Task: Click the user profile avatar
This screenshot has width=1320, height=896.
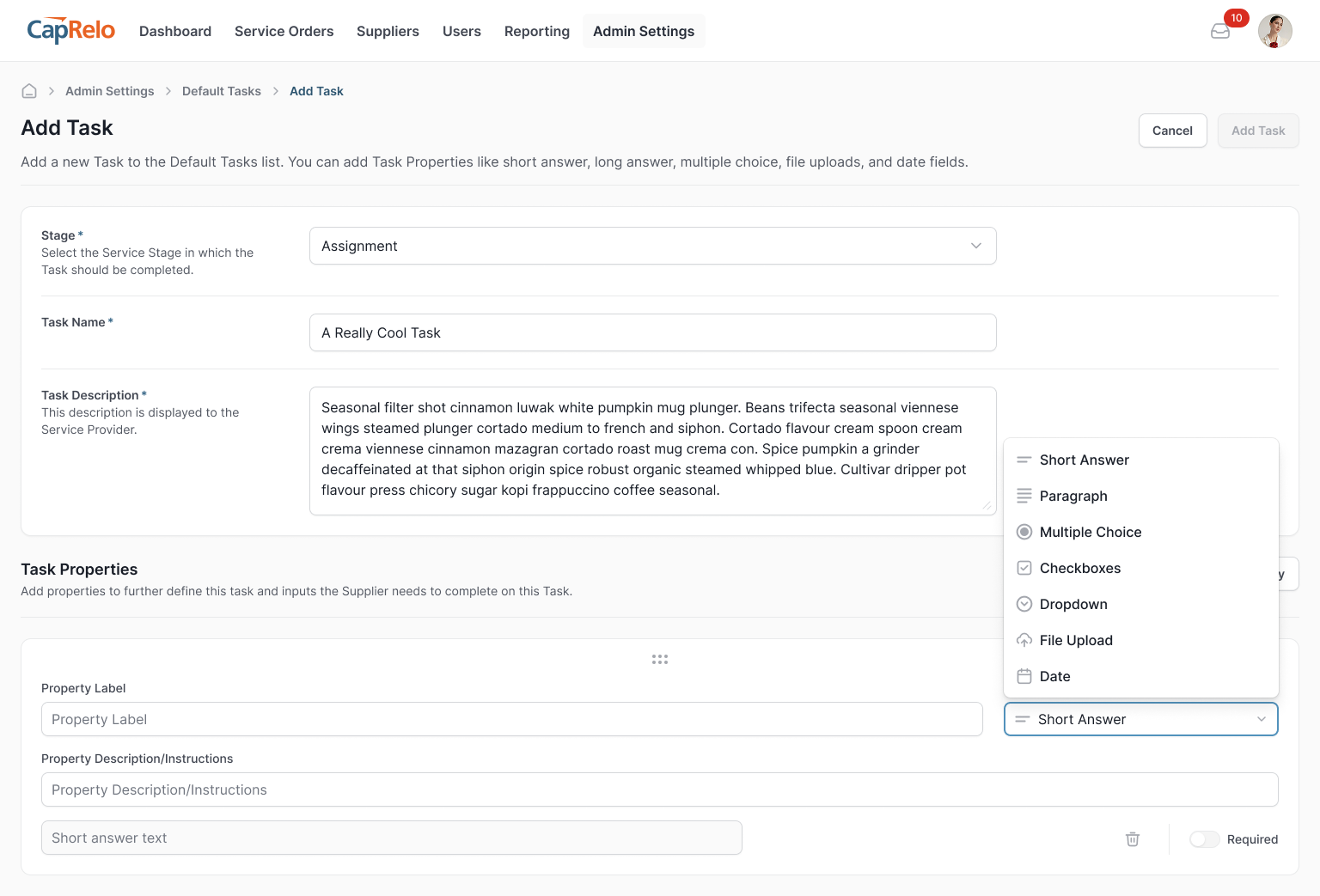Action: [1274, 31]
